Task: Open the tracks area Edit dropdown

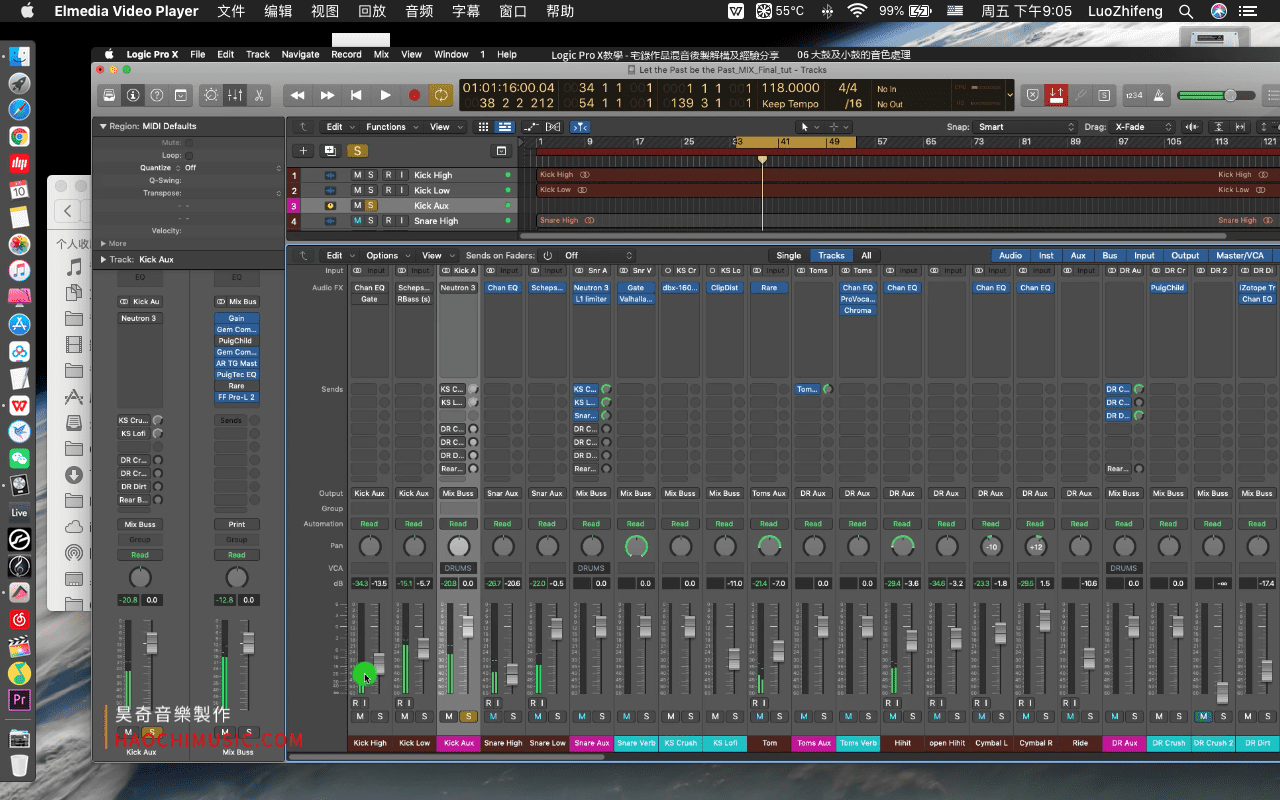Action: click(337, 127)
